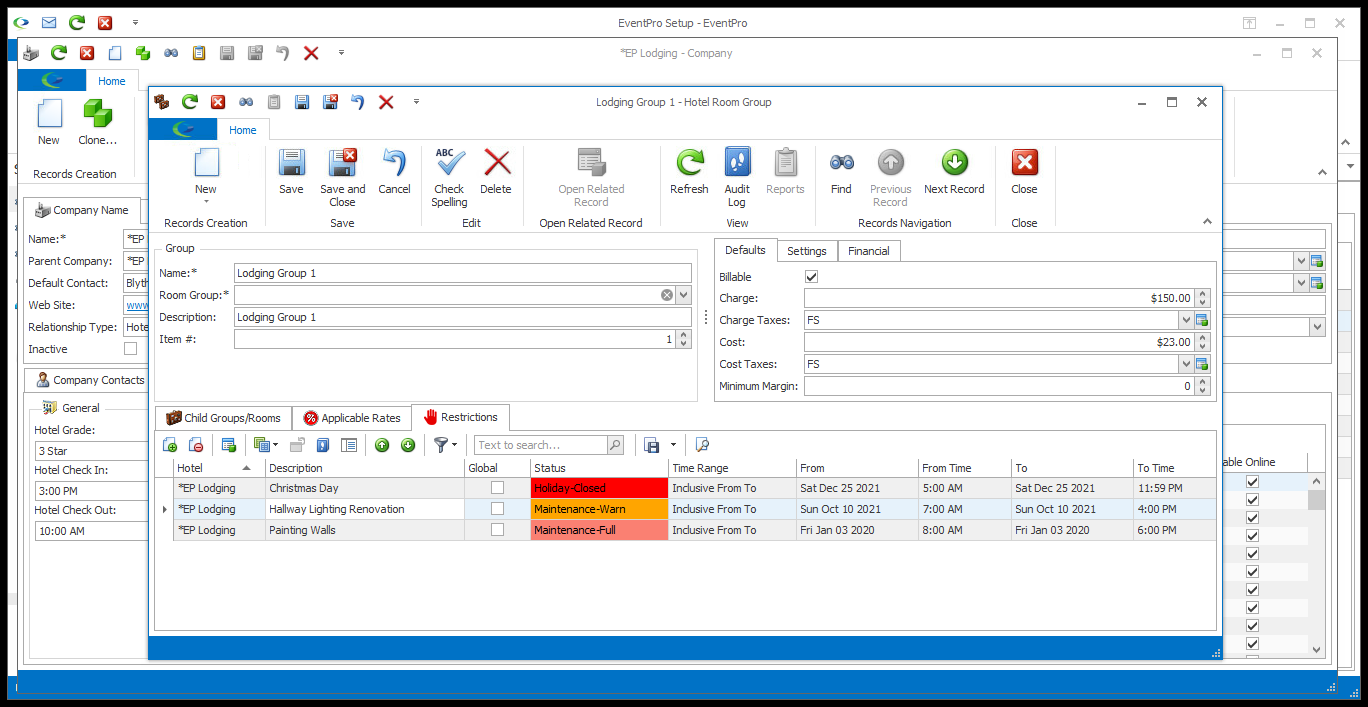The height and width of the screenshot is (707, 1368).
Task: Click the Company Name tab in EP Lodging
Action: point(82,210)
